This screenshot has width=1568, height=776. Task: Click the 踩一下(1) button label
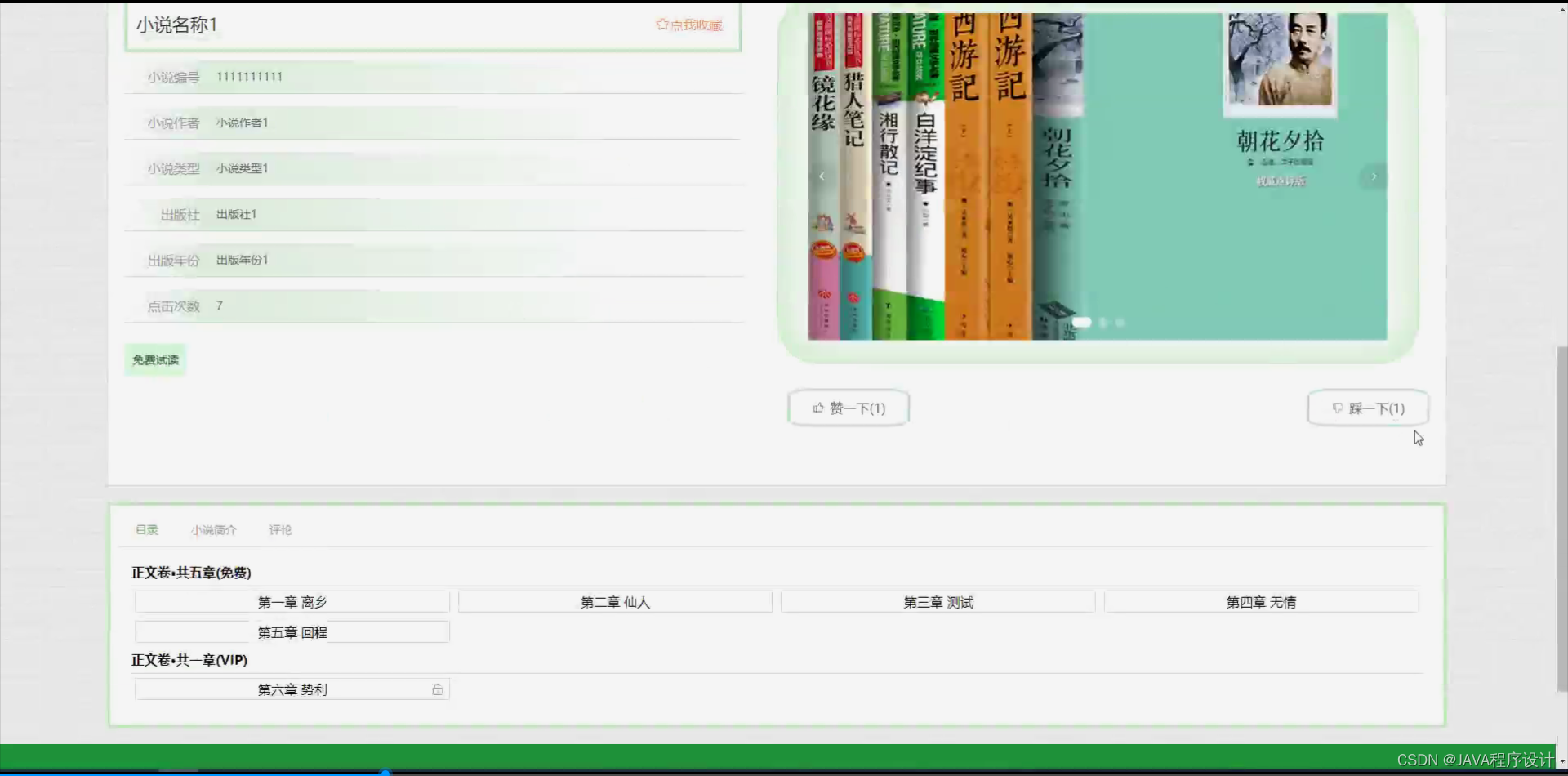coord(1377,408)
